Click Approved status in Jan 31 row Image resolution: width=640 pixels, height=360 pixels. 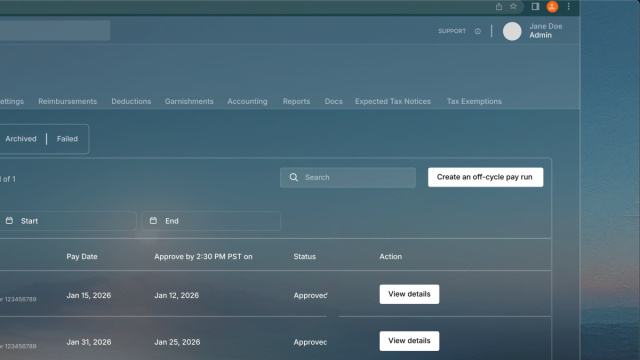click(x=310, y=342)
